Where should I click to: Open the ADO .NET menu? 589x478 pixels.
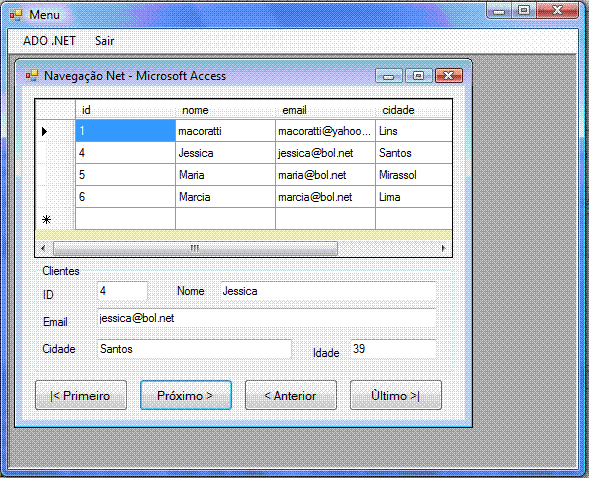(x=49, y=41)
